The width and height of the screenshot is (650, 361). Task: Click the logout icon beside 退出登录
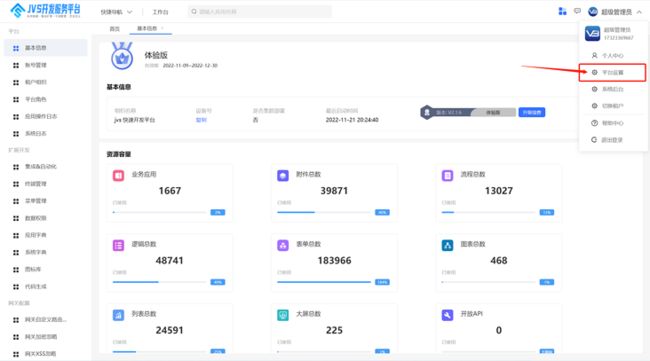pos(594,140)
